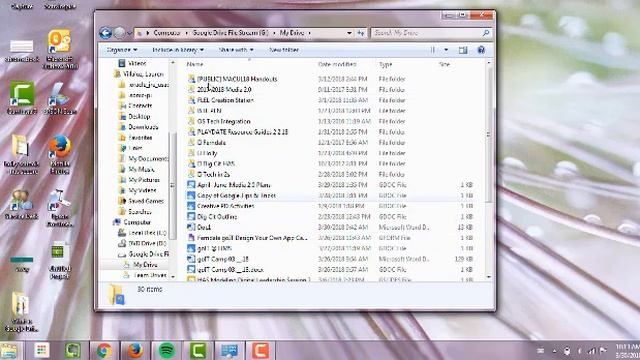This screenshot has width=640, height=360.
Task: Open the Share with menu
Action: (x=236, y=50)
